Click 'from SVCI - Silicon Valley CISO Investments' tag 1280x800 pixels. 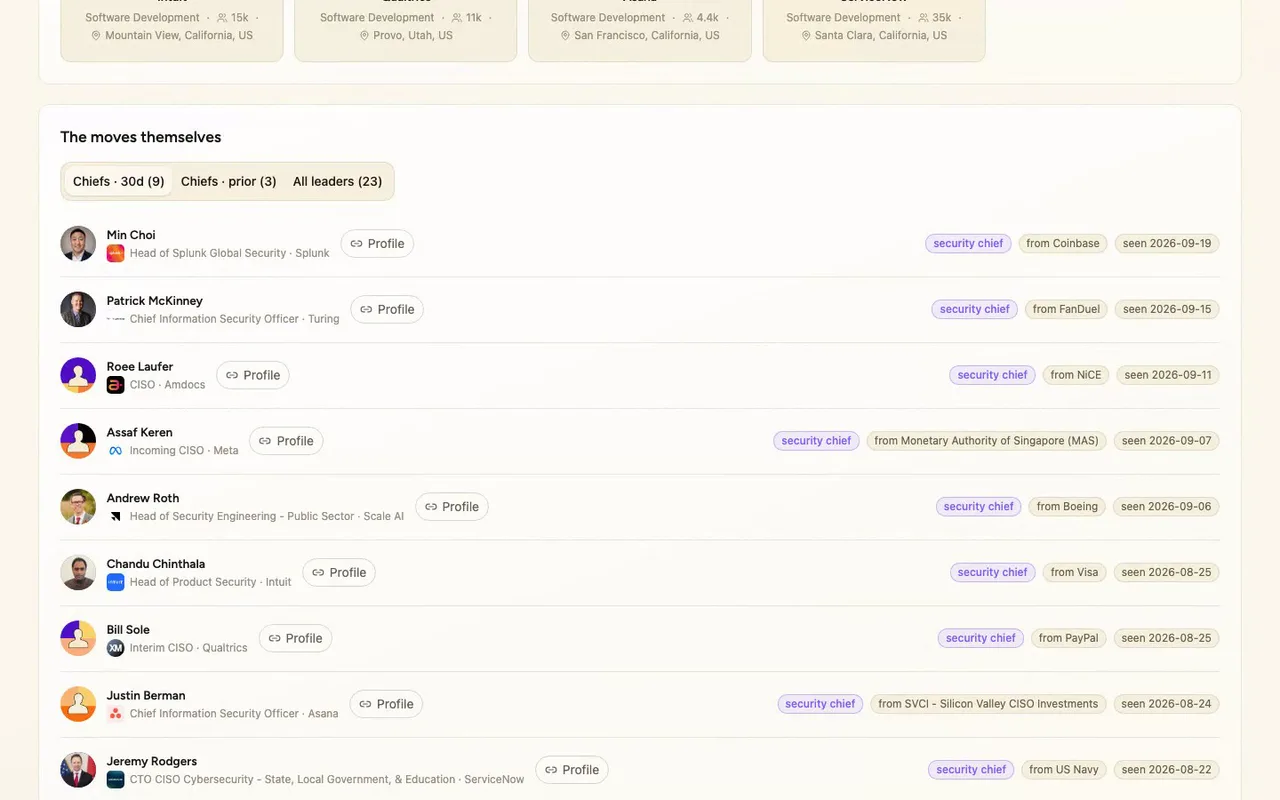988,704
